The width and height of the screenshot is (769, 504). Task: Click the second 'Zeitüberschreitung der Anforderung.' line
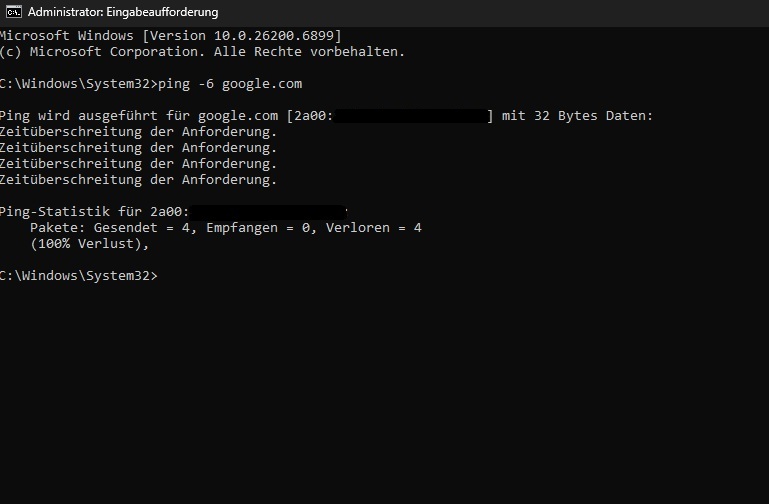138,148
